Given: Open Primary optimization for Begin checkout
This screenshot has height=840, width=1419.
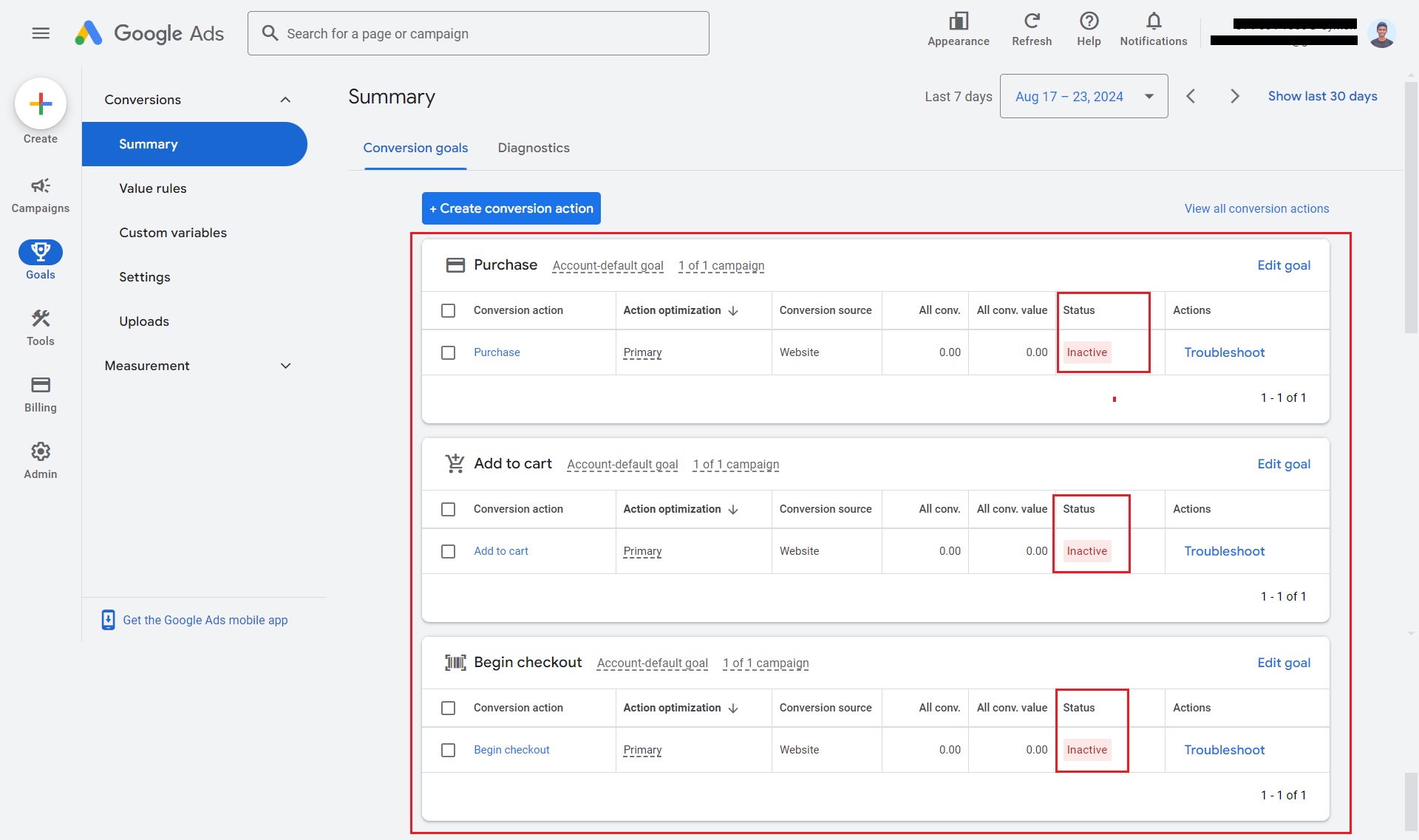Looking at the screenshot, I should point(642,750).
